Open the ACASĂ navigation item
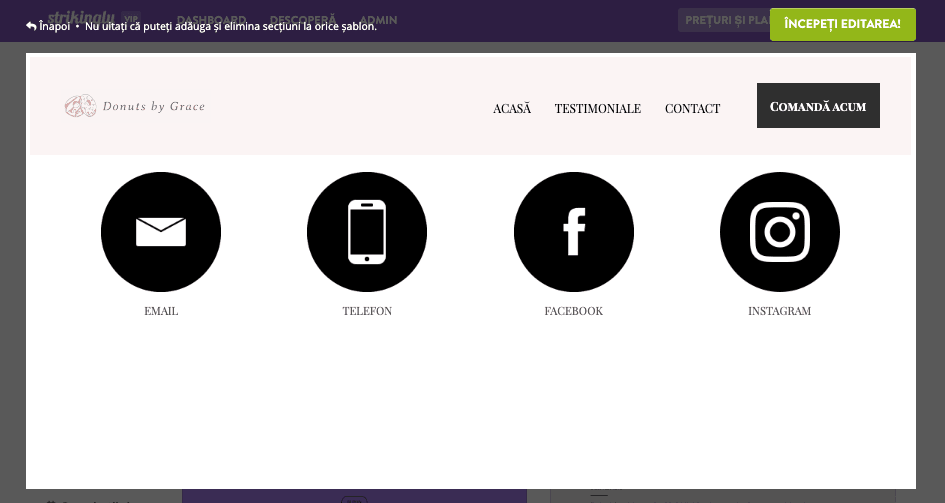Image resolution: width=945 pixels, height=503 pixels. [512, 108]
